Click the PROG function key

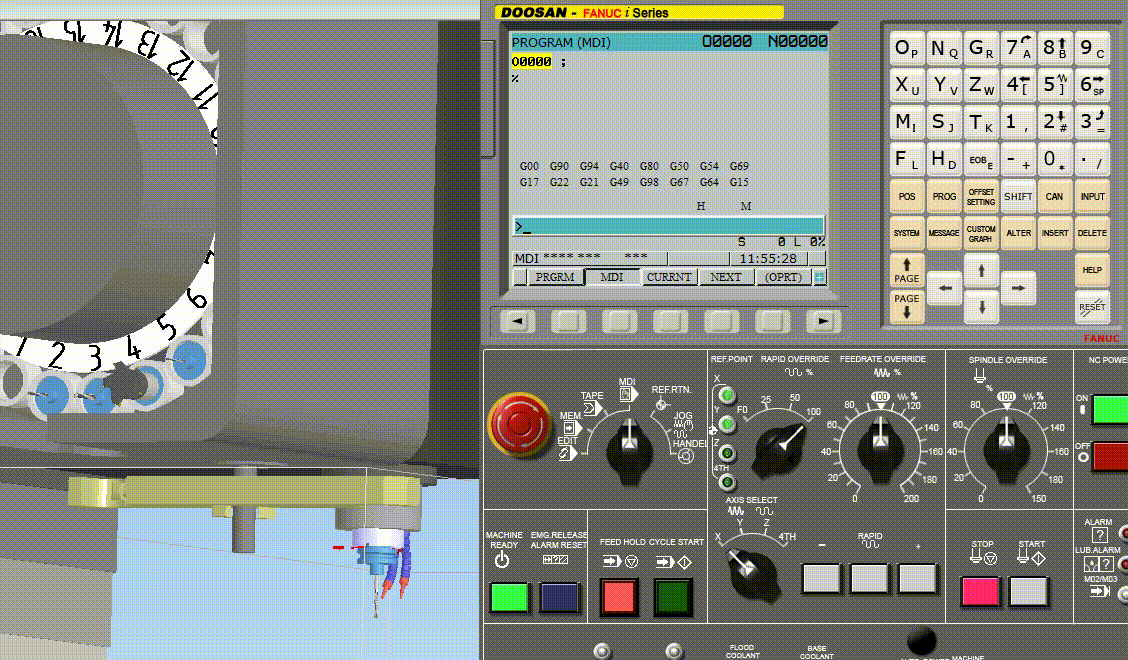(944, 196)
